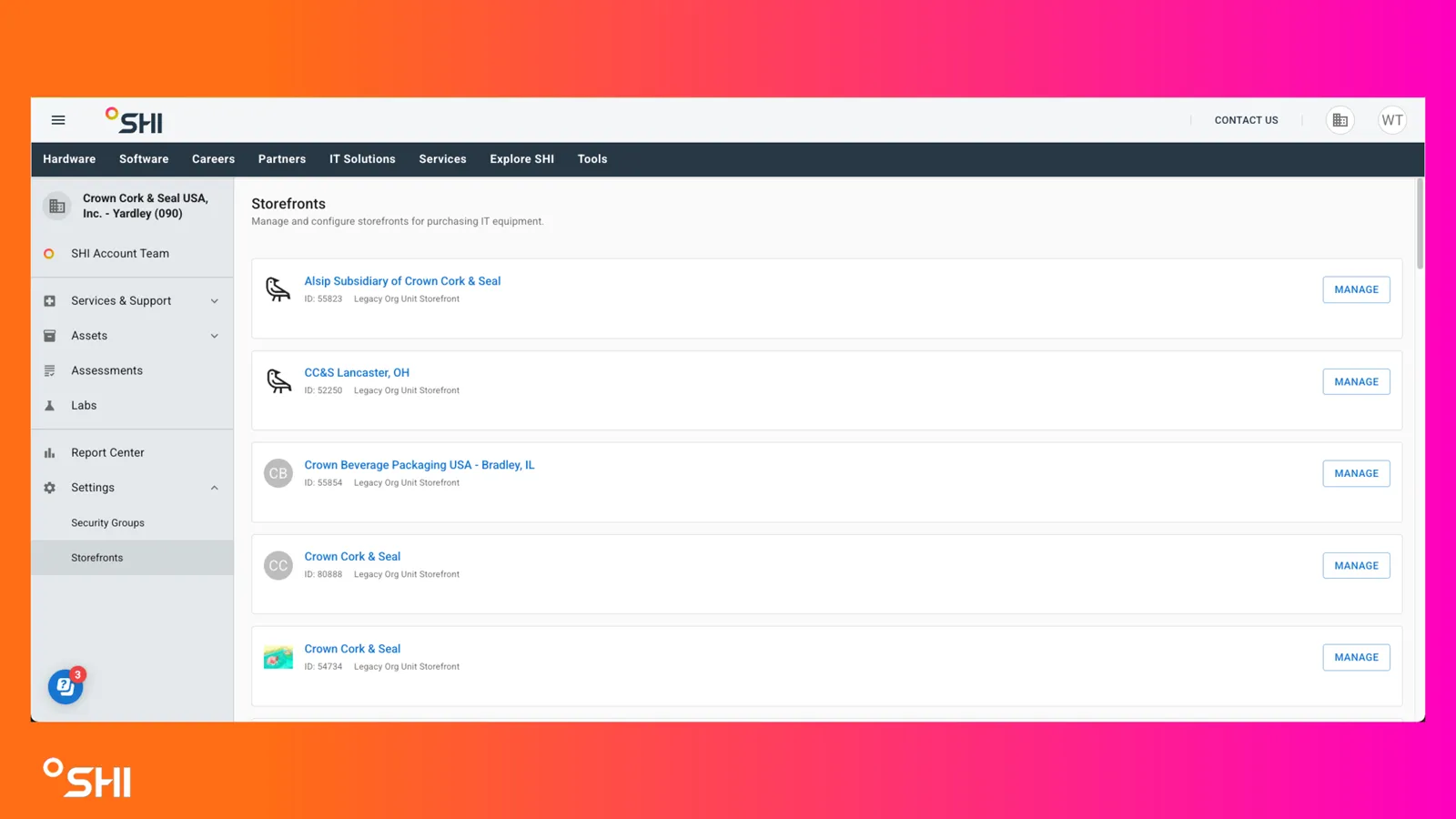This screenshot has height=819, width=1456.
Task: Click the colorful thumbnail for storefront ID 54734
Action: 278,657
